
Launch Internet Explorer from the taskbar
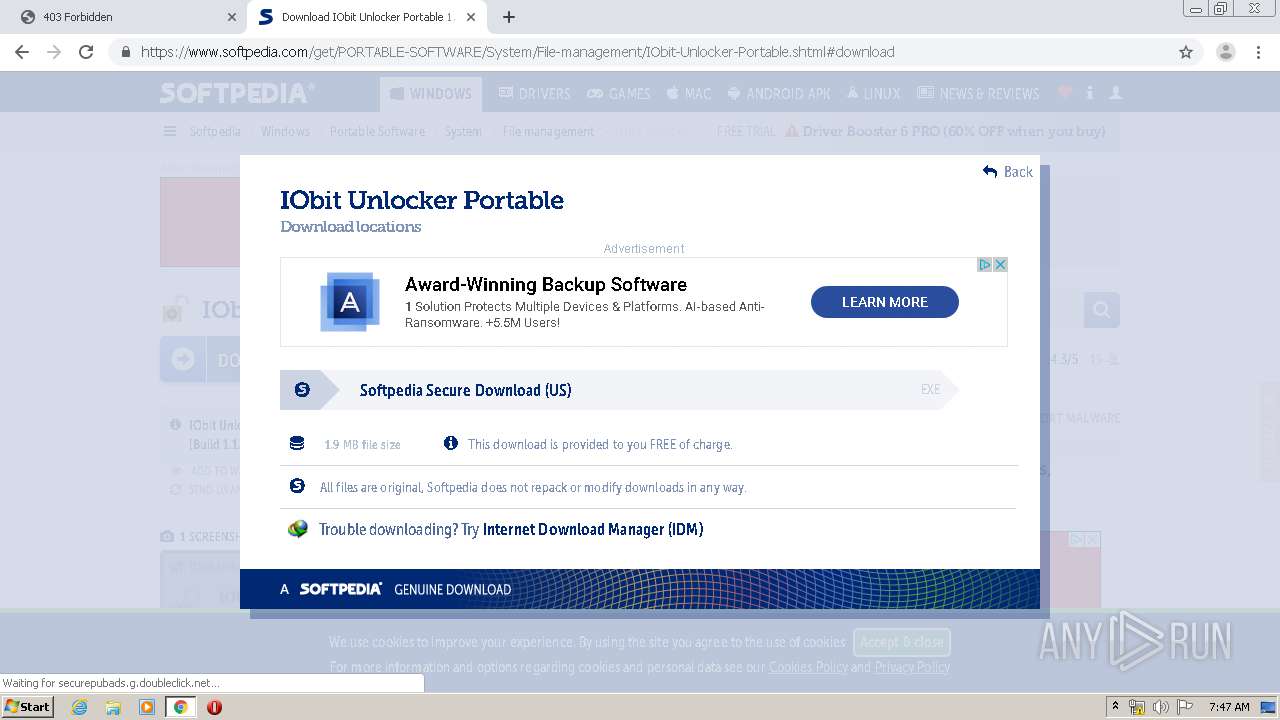(79, 707)
